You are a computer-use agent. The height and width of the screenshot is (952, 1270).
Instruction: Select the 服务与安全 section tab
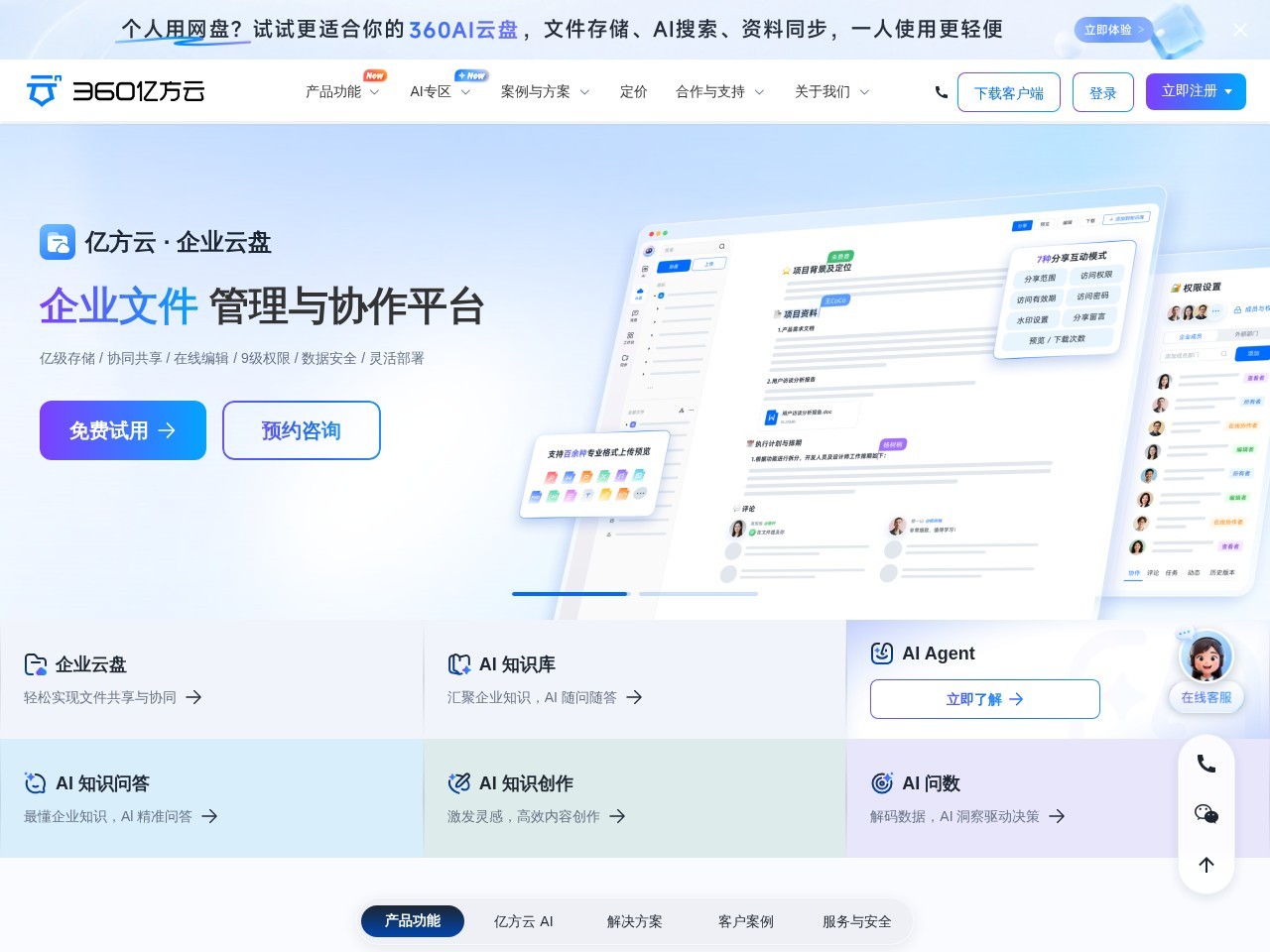pos(857,921)
